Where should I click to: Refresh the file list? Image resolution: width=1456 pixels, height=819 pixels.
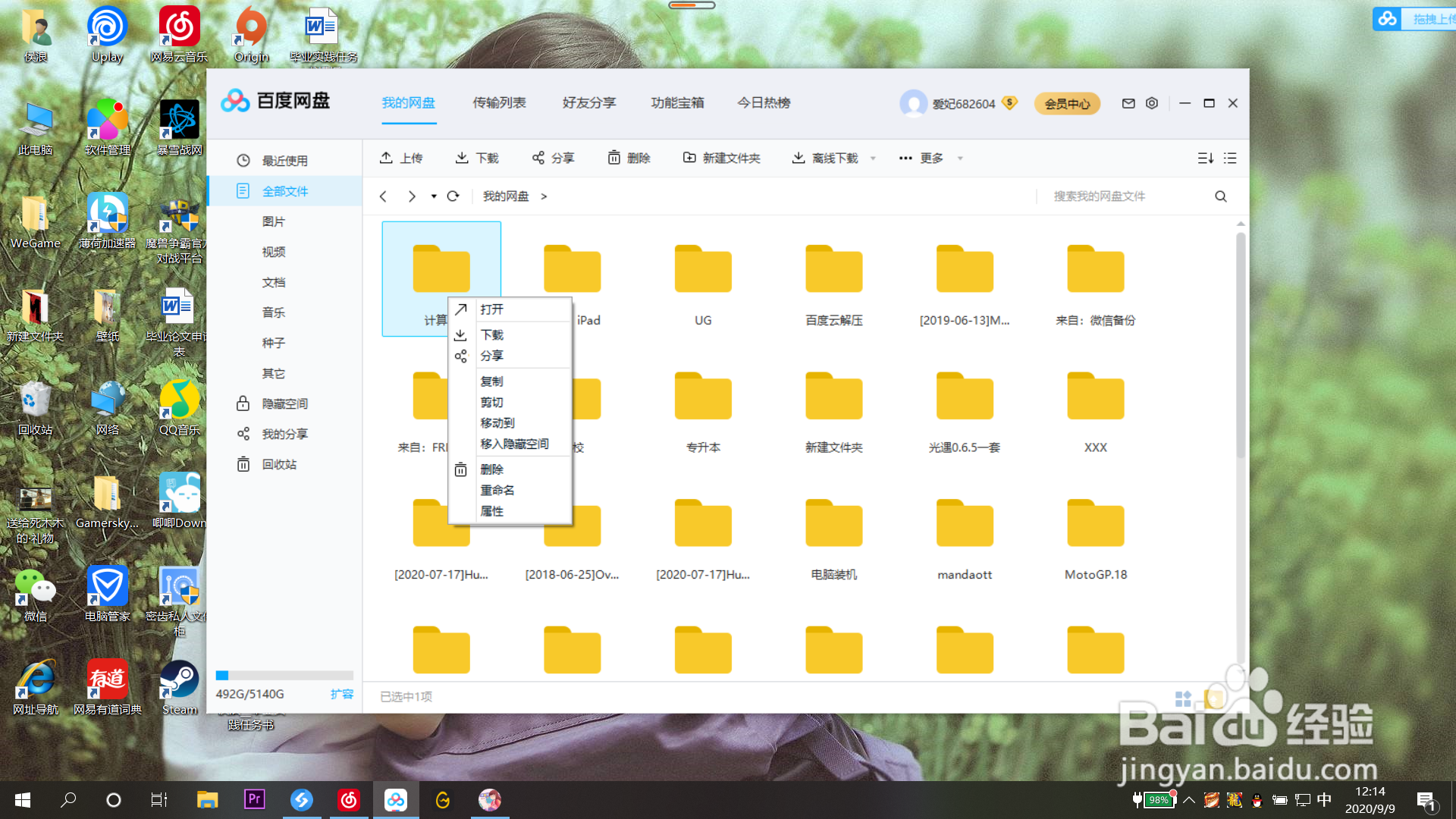[x=453, y=196]
